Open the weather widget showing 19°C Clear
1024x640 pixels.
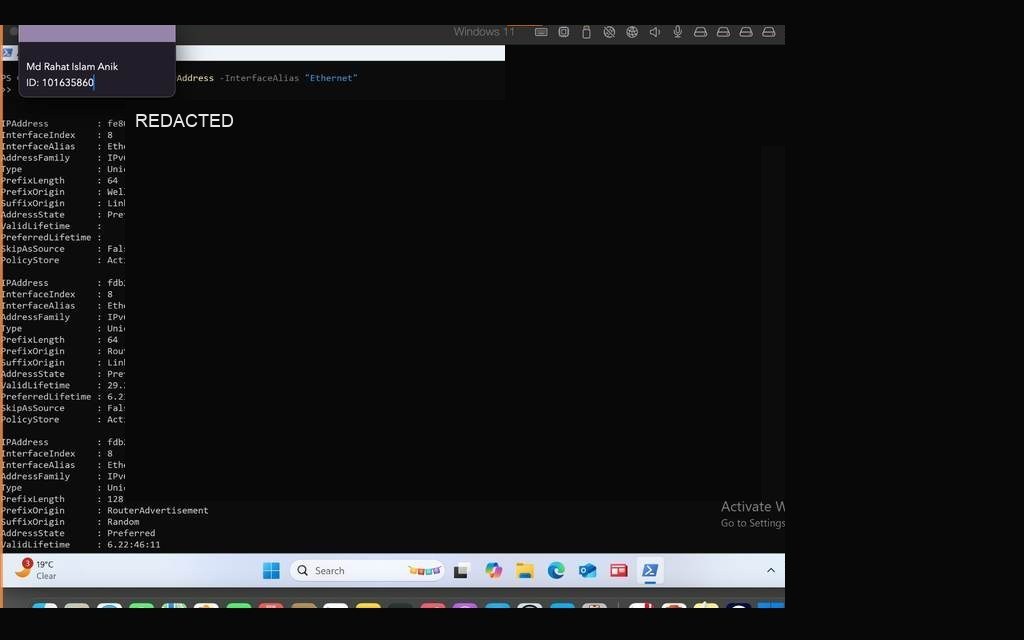(36, 569)
